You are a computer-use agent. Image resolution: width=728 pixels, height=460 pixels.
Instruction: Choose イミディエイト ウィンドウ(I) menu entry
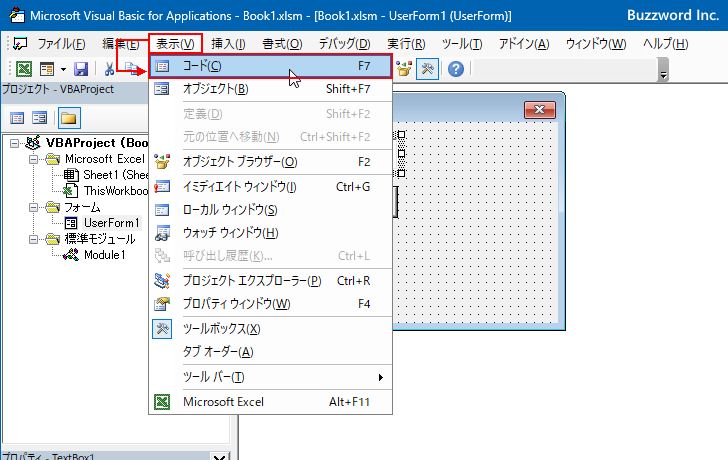coord(271,187)
